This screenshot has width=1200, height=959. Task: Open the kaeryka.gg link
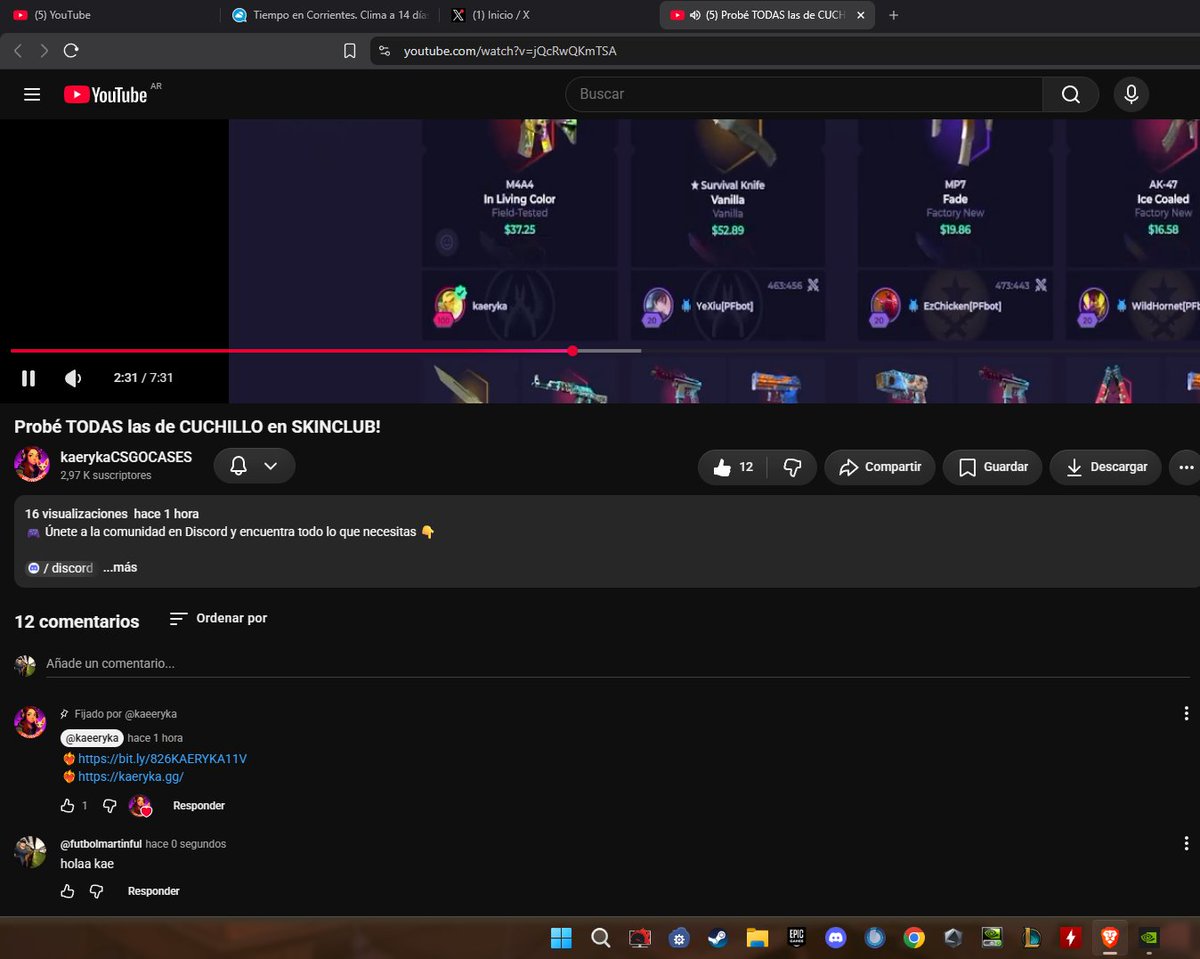click(131, 777)
